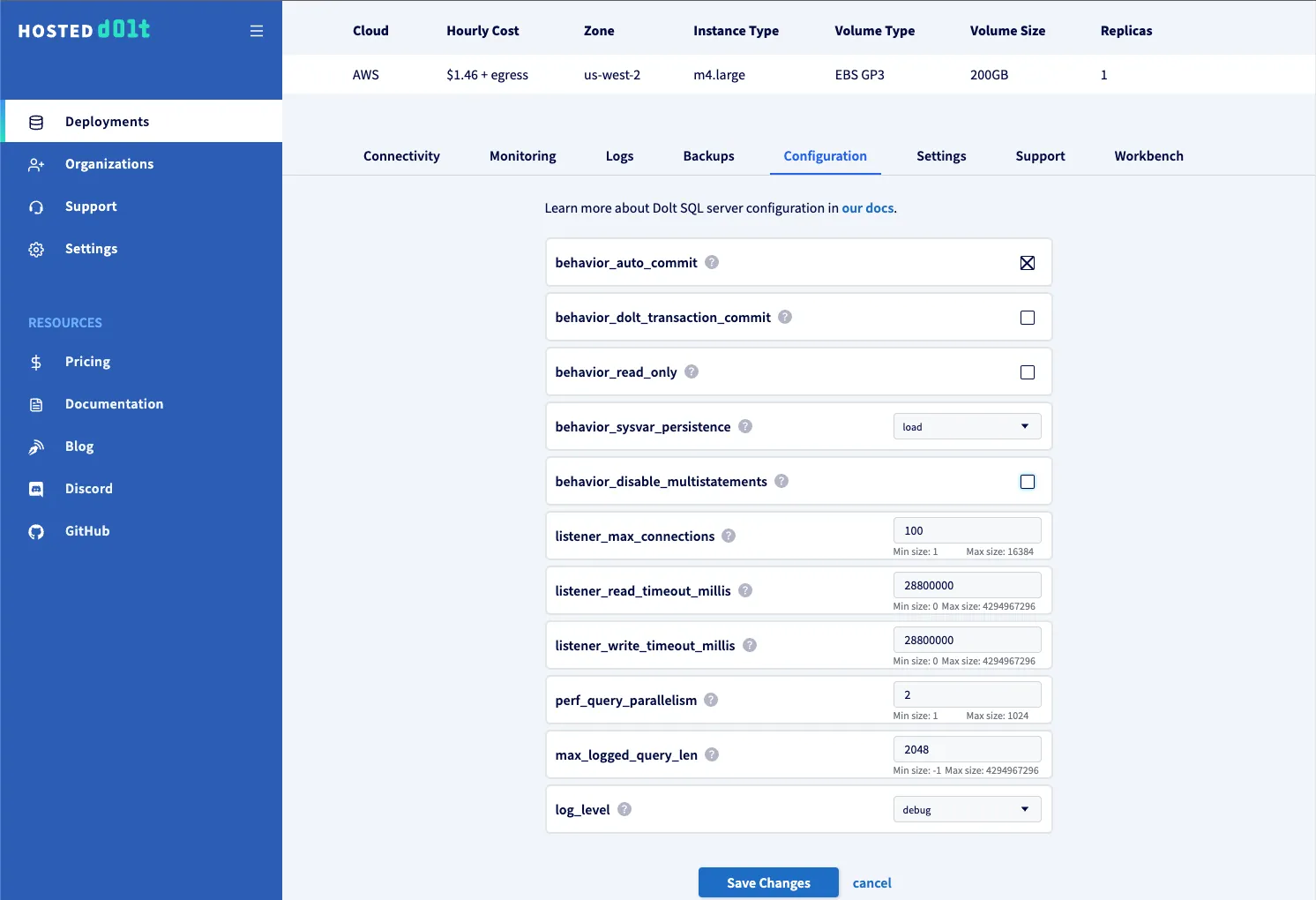Click the help icon next to behavior_read_only
The image size is (1316, 900).
pyautogui.click(x=691, y=371)
